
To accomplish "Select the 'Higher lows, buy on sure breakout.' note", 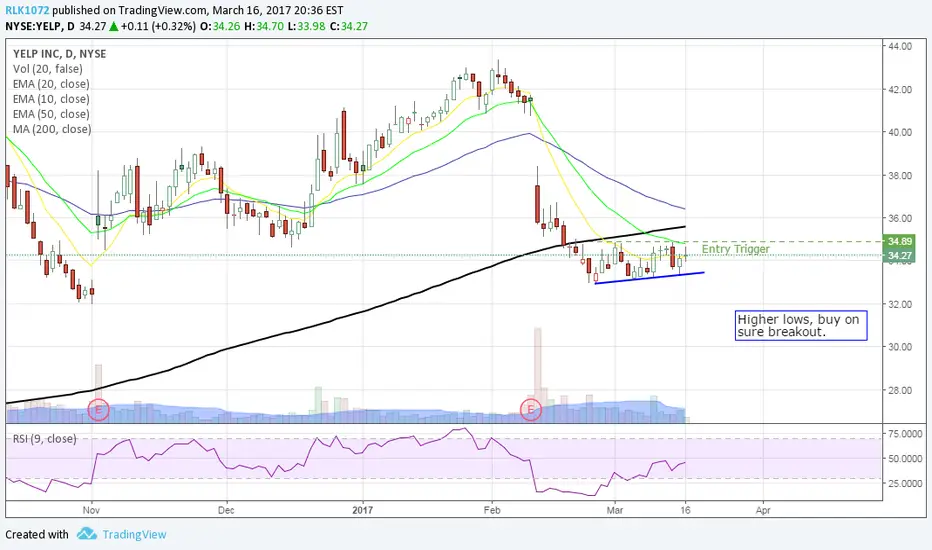I will (801, 326).
